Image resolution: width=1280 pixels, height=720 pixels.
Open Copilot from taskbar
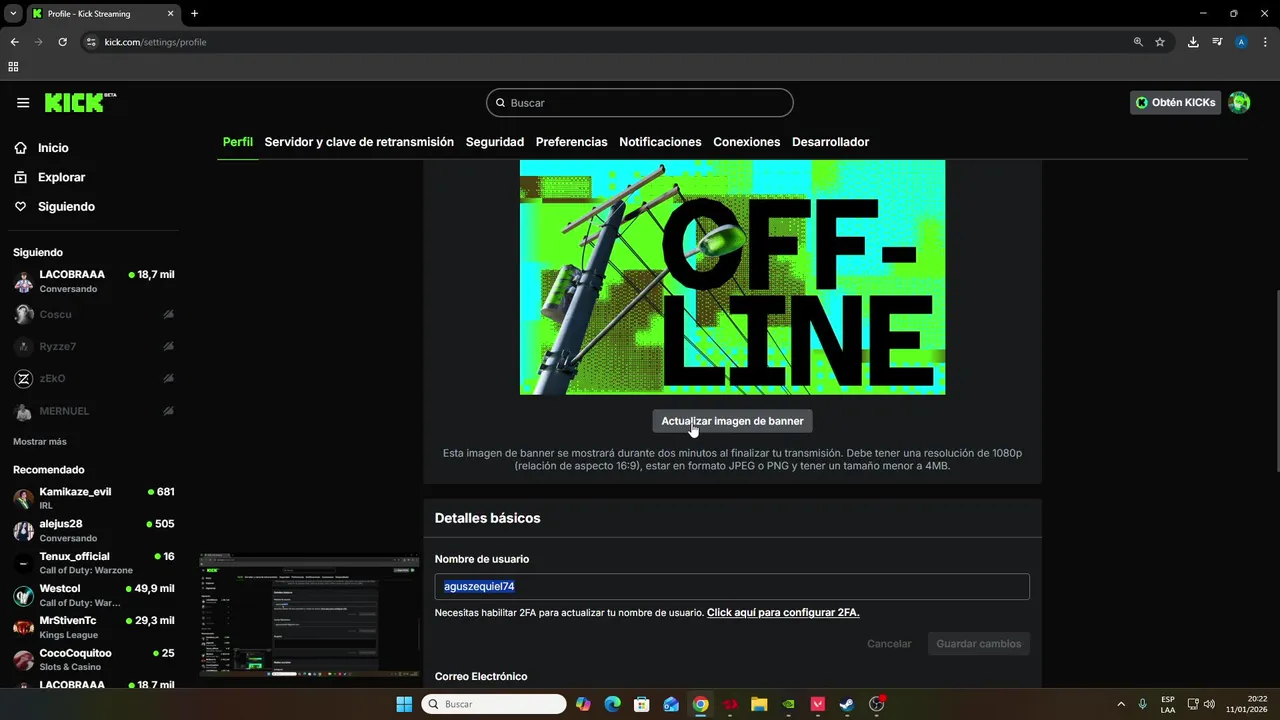(x=584, y=704)
